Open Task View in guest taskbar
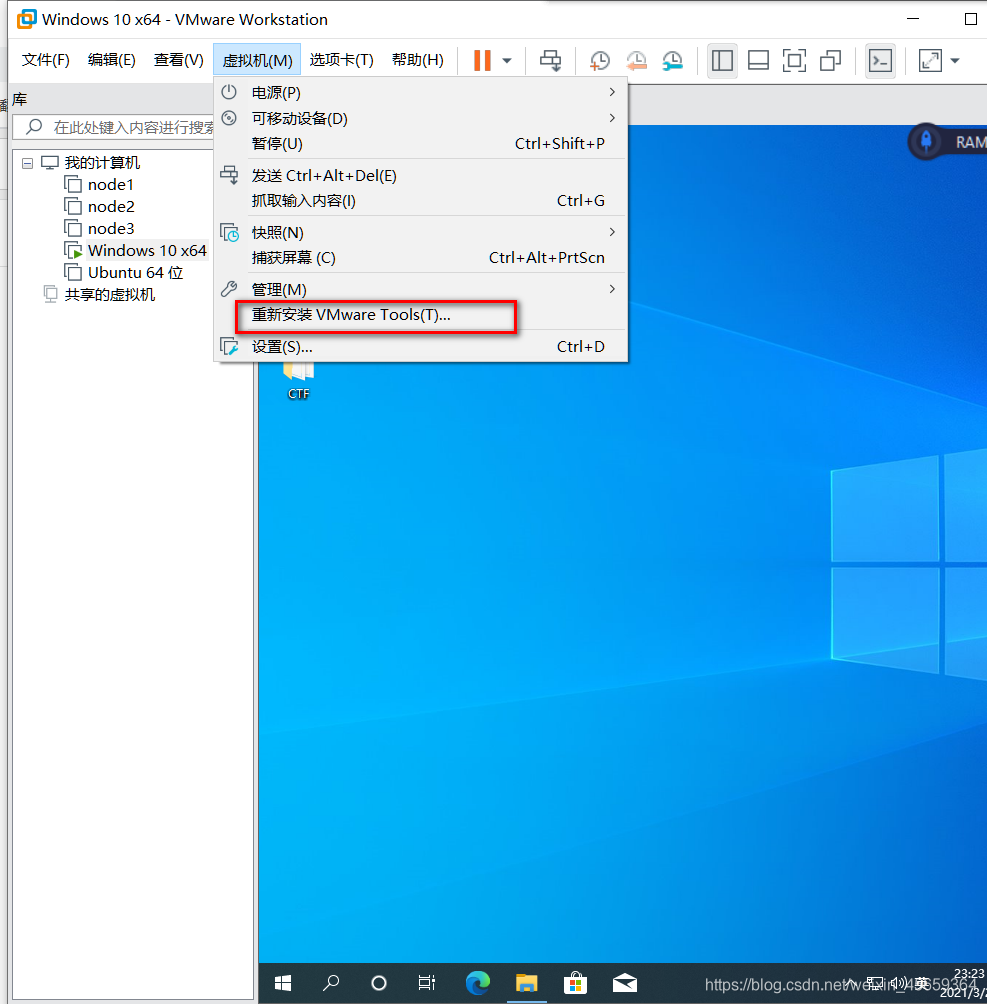 [427, 983]
